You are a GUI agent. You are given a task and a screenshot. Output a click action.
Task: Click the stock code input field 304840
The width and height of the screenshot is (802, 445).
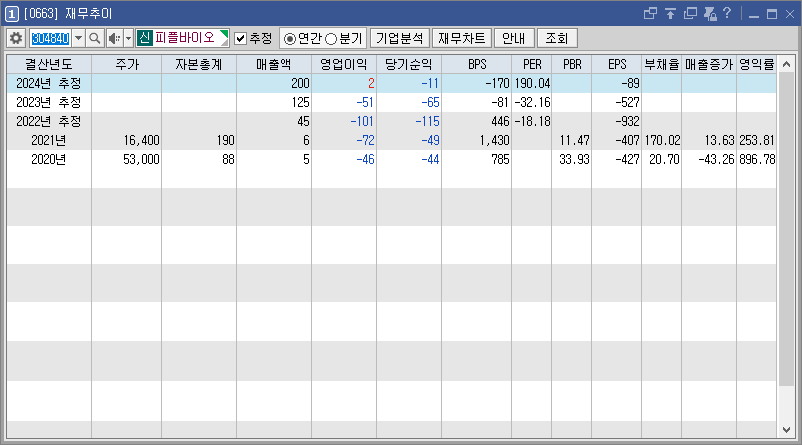(x=50, y=38)
